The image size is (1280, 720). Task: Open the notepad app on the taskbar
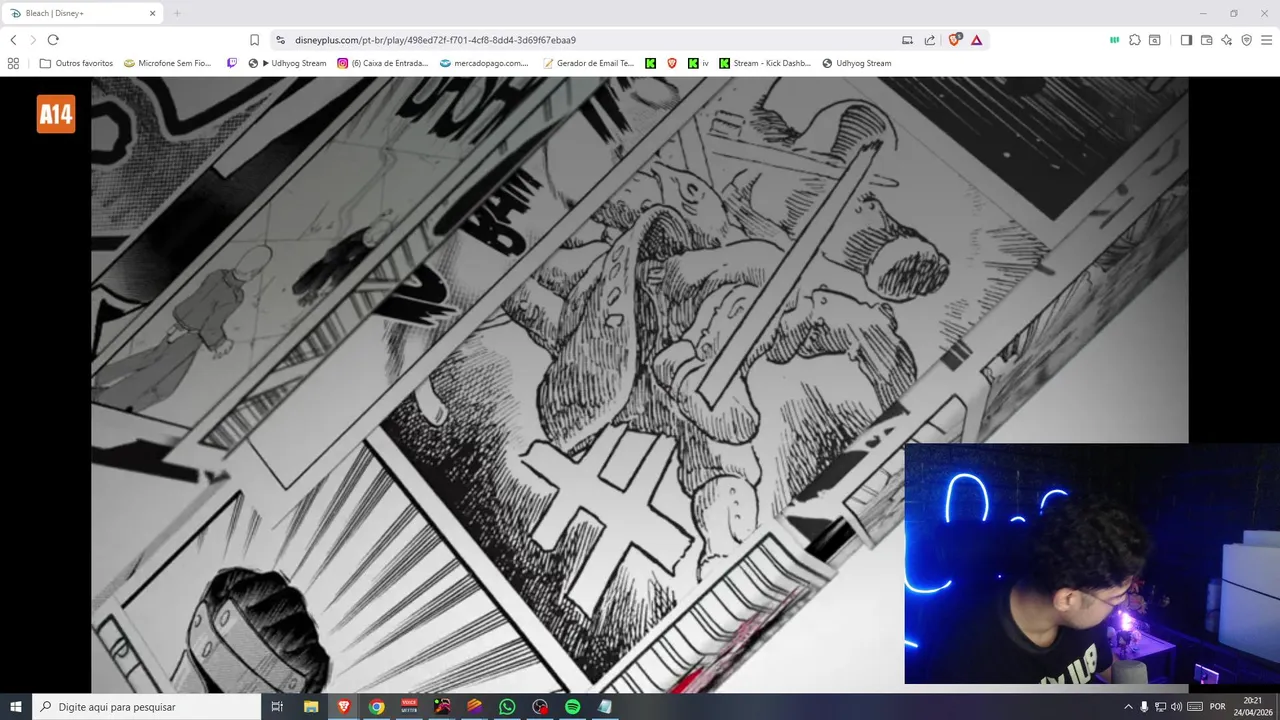point(604,707)
